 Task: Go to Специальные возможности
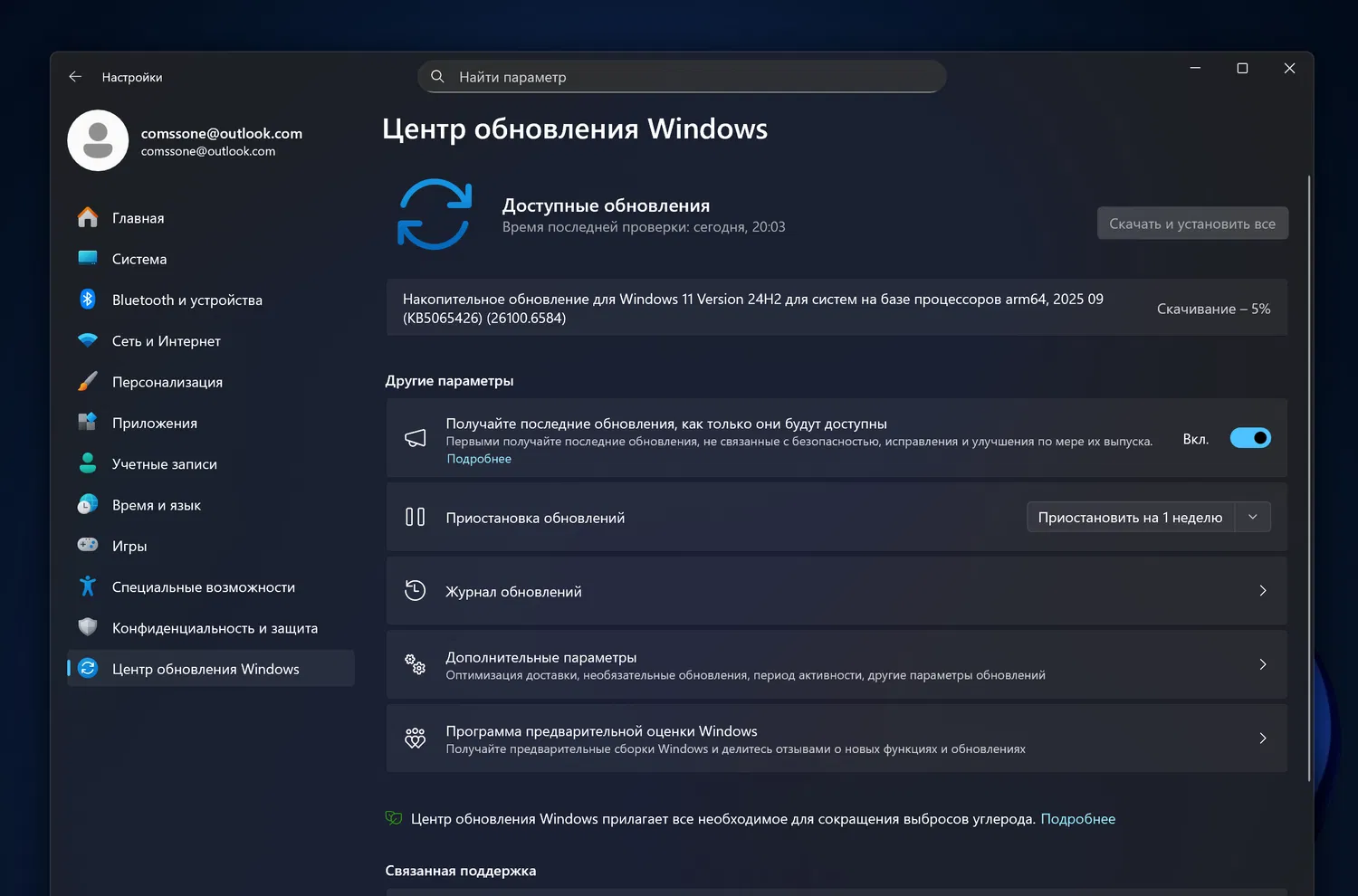[211, 586]
